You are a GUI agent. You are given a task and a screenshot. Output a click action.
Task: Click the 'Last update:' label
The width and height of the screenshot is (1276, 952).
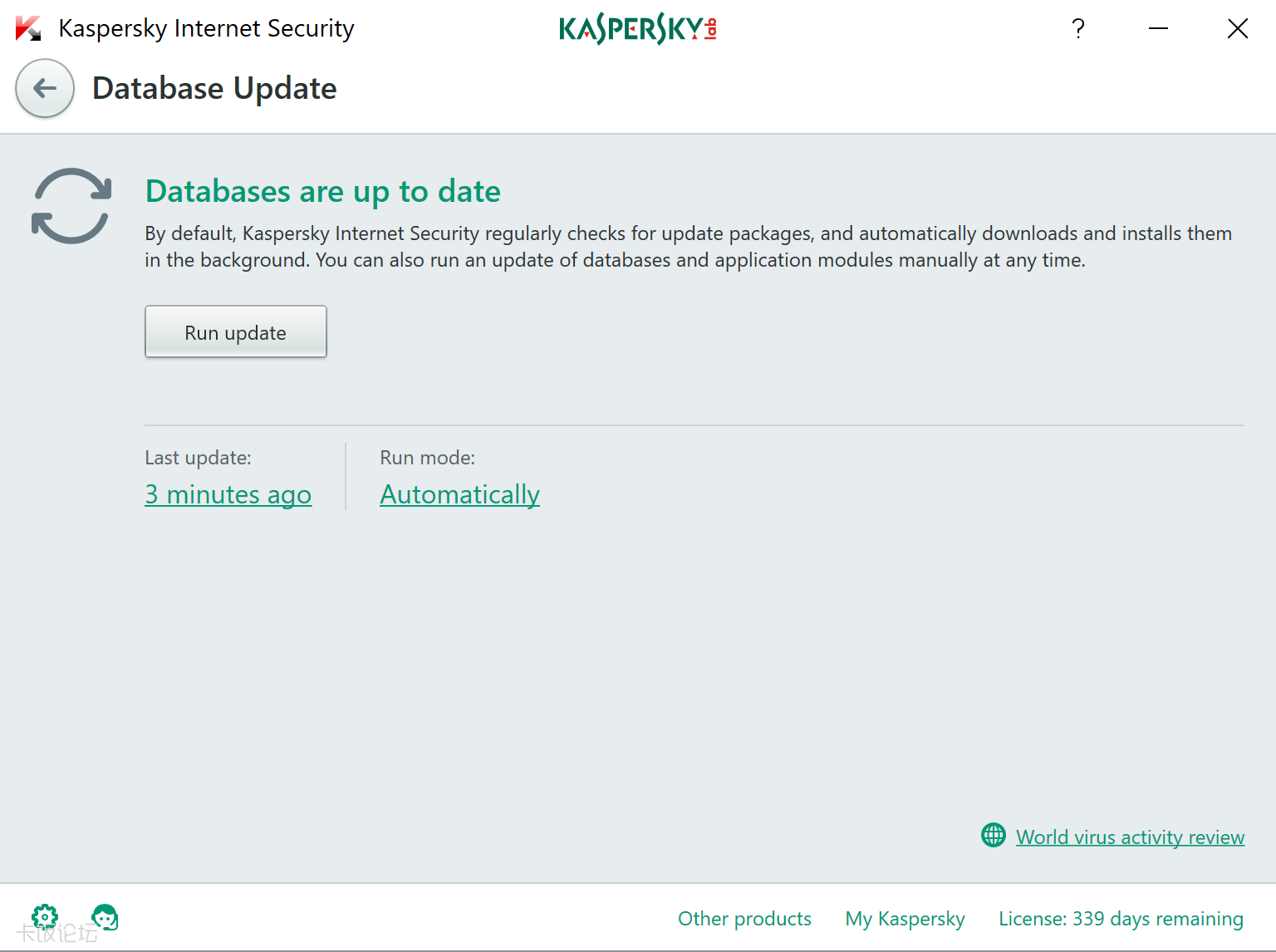(198, 458)
